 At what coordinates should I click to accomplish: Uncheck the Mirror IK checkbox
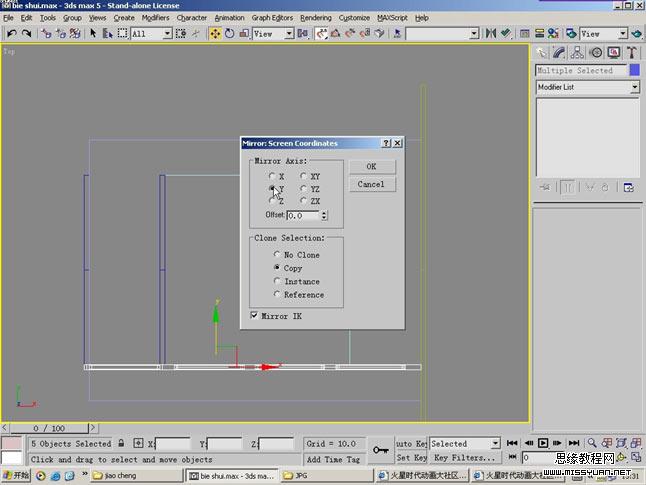pyautogui.click(x=254, y=316)
